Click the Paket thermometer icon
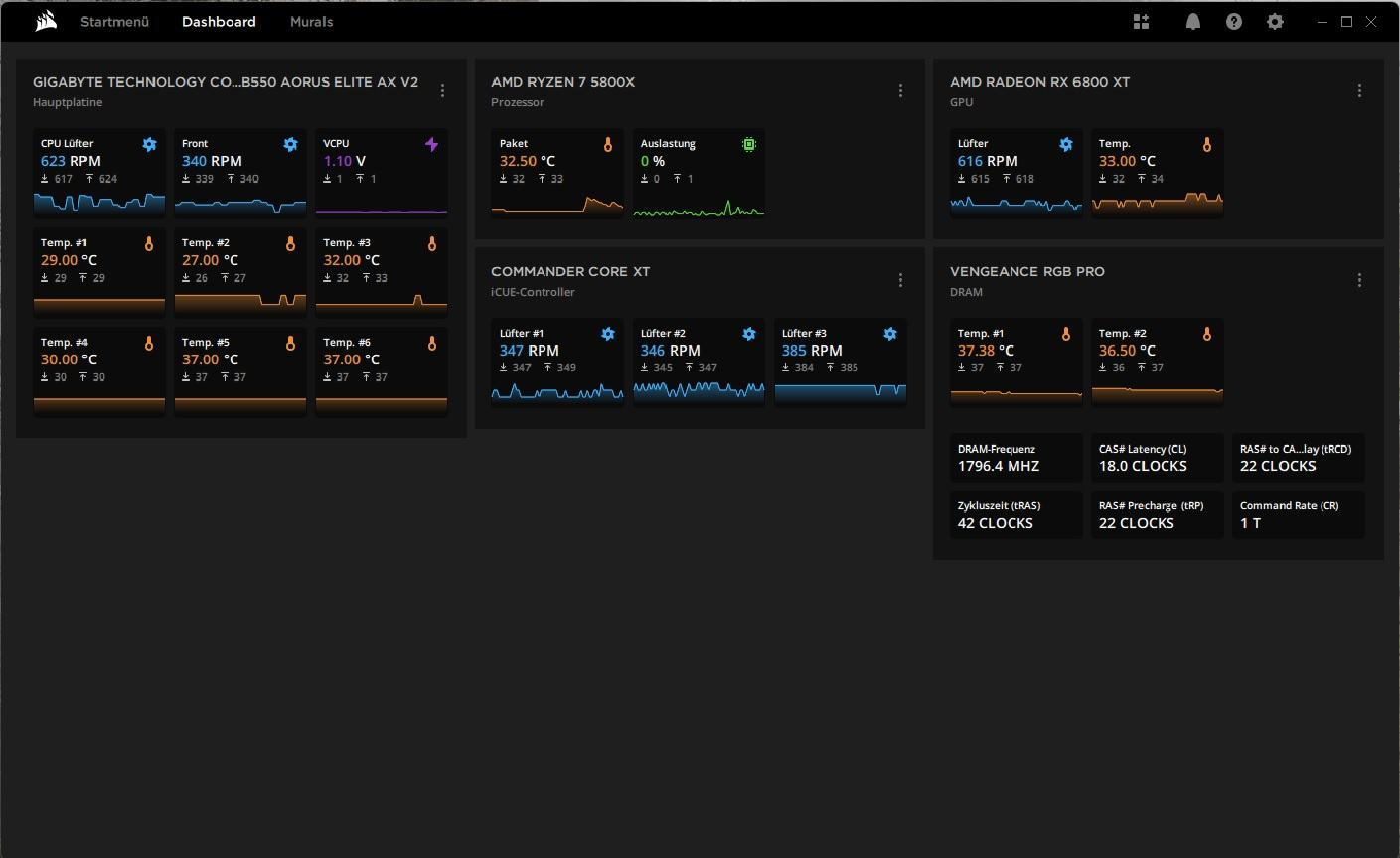 pos(608,144)
